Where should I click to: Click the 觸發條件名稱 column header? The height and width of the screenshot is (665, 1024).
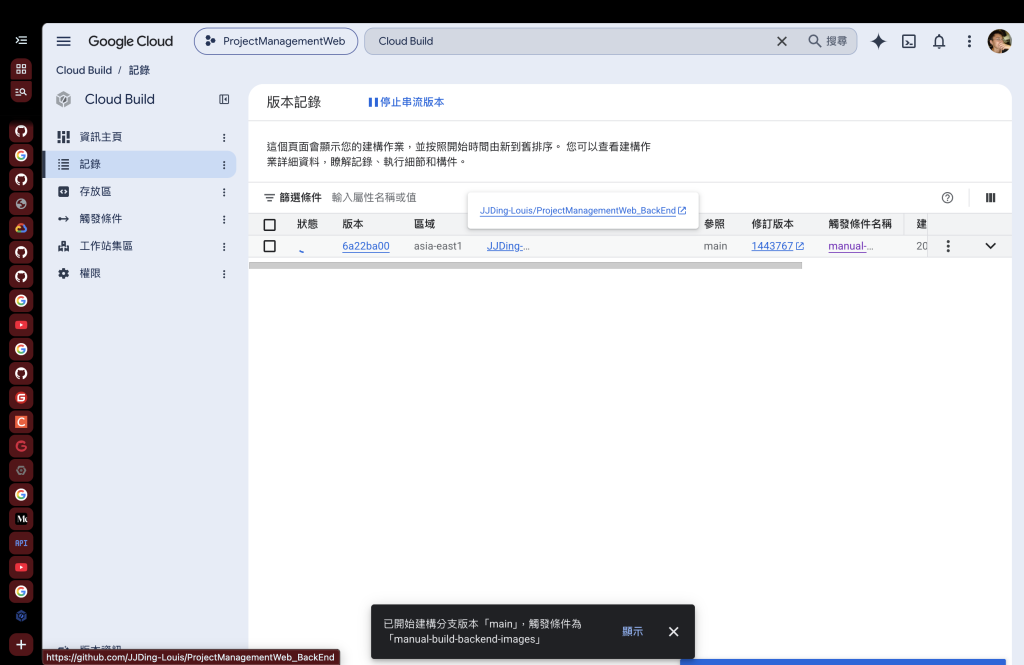tap(860, 224)
